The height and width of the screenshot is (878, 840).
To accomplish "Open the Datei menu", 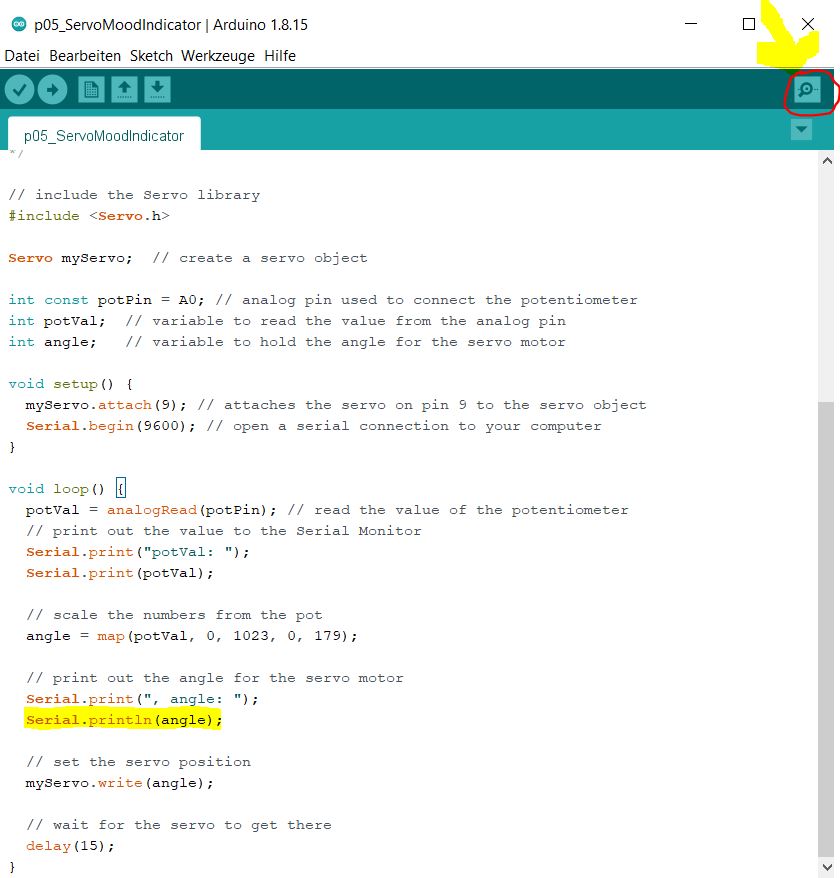I will tap(22, 56).
